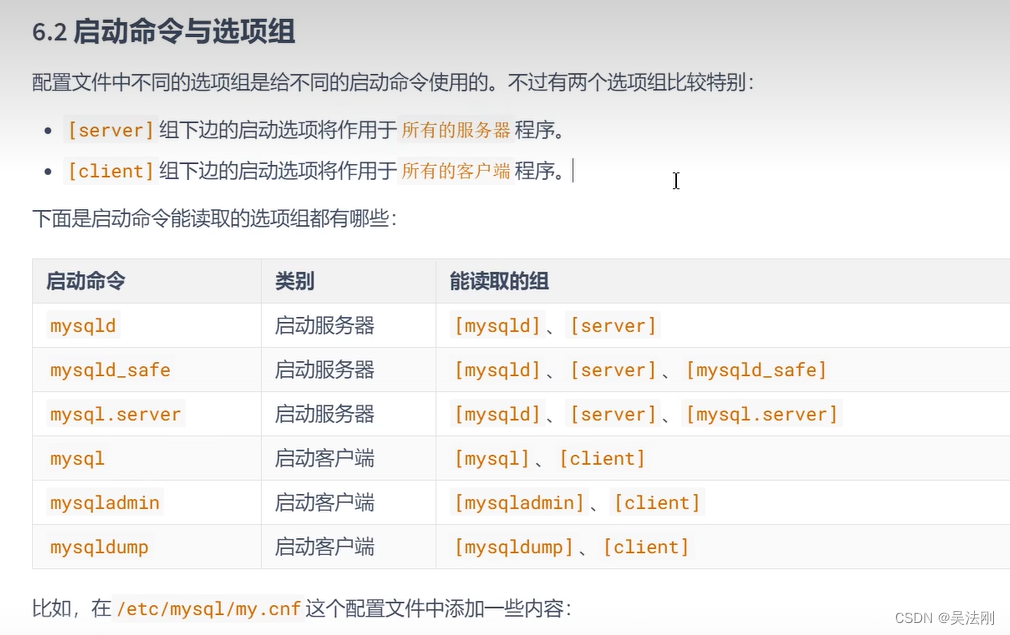Click the 'mysqldump' command cell

click(99, 547)
